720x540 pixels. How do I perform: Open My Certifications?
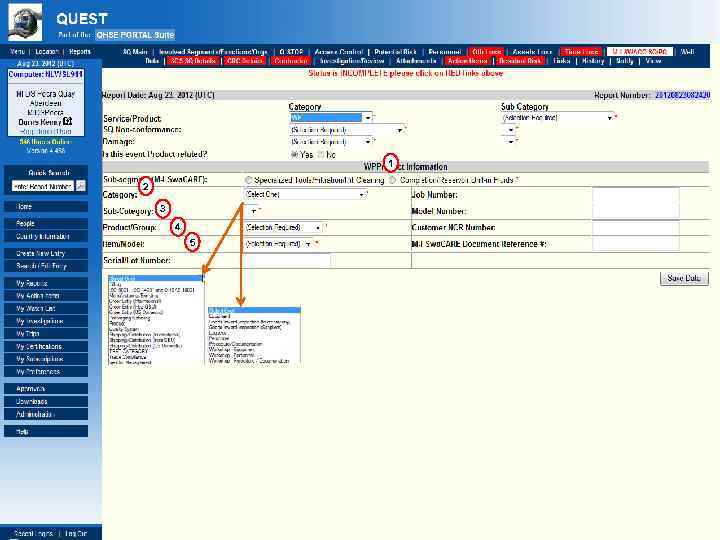pyautogui.click(x=46, y=346)
